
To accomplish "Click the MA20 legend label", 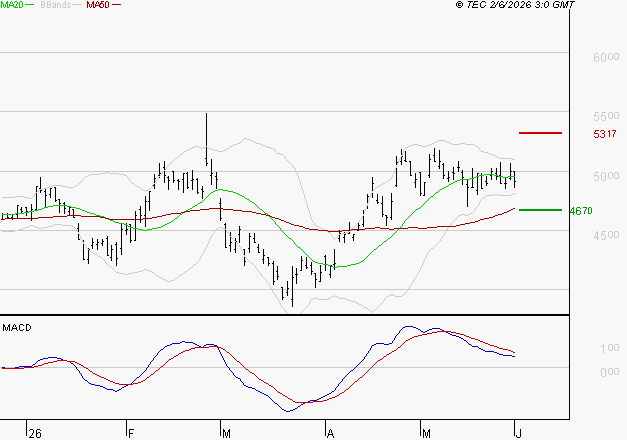I will tap(12, 5).
